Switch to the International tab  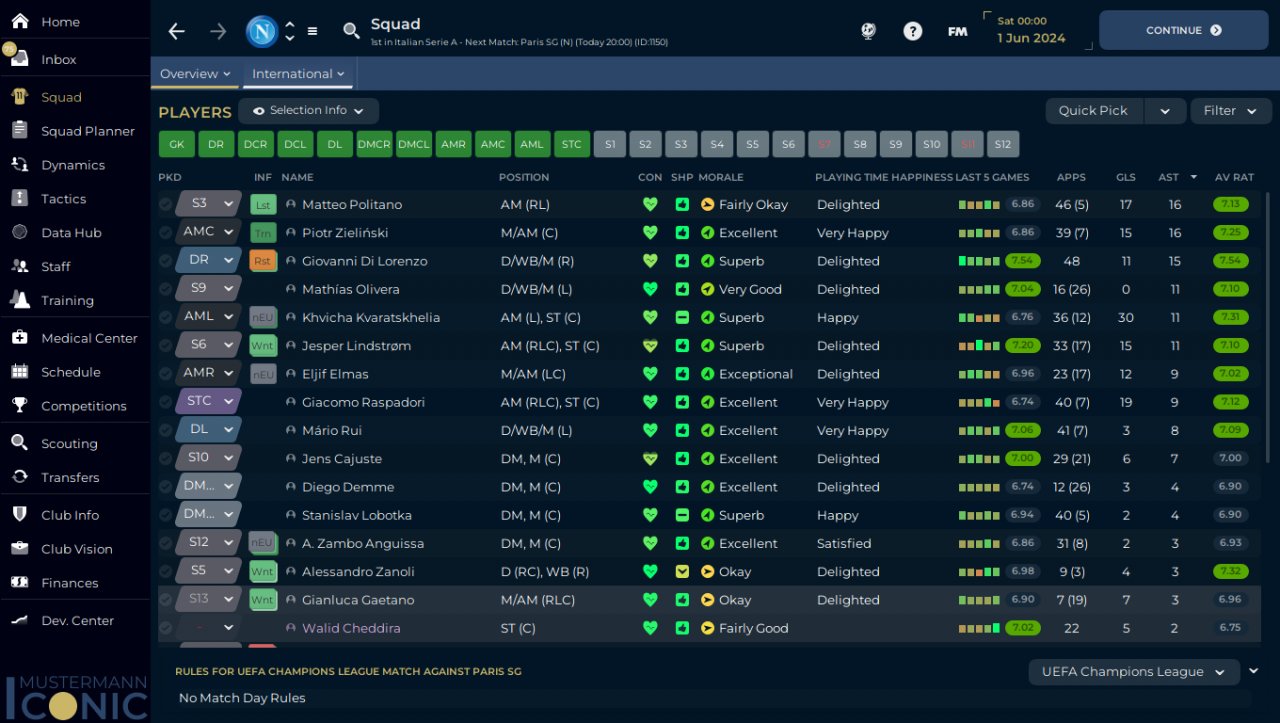(298, 74)
